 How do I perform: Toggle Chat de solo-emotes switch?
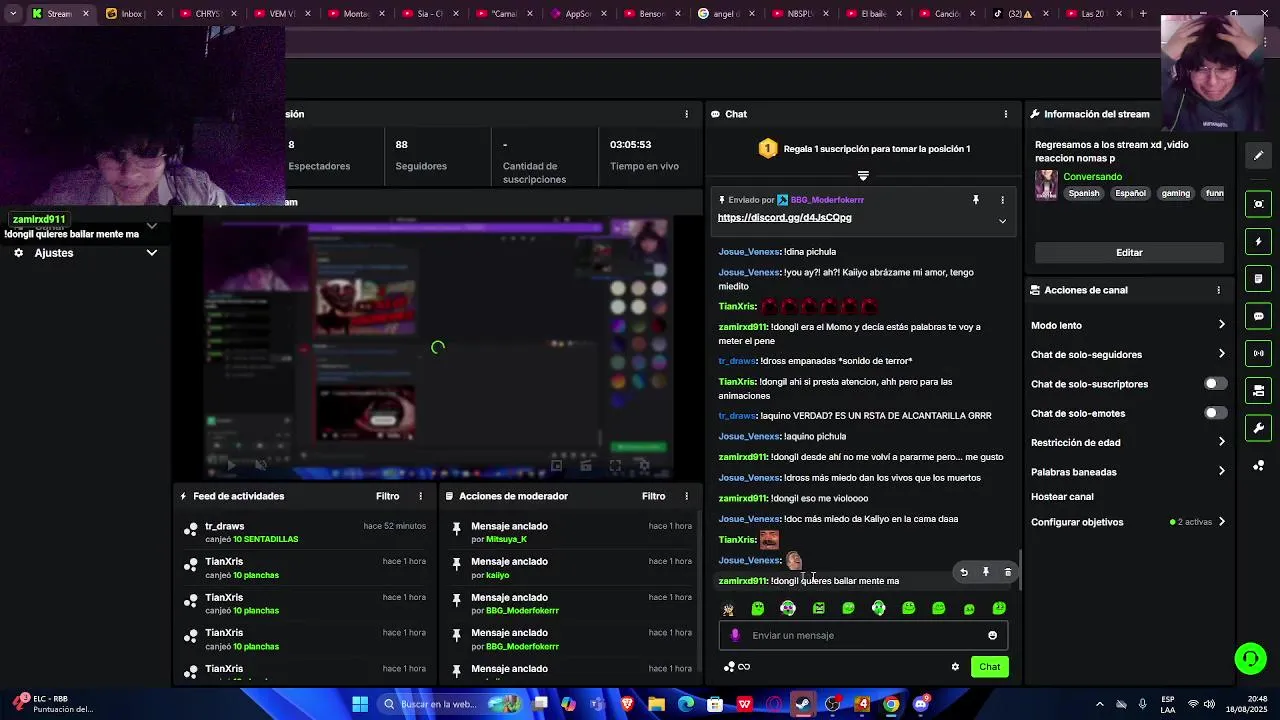click(1215, 413)
